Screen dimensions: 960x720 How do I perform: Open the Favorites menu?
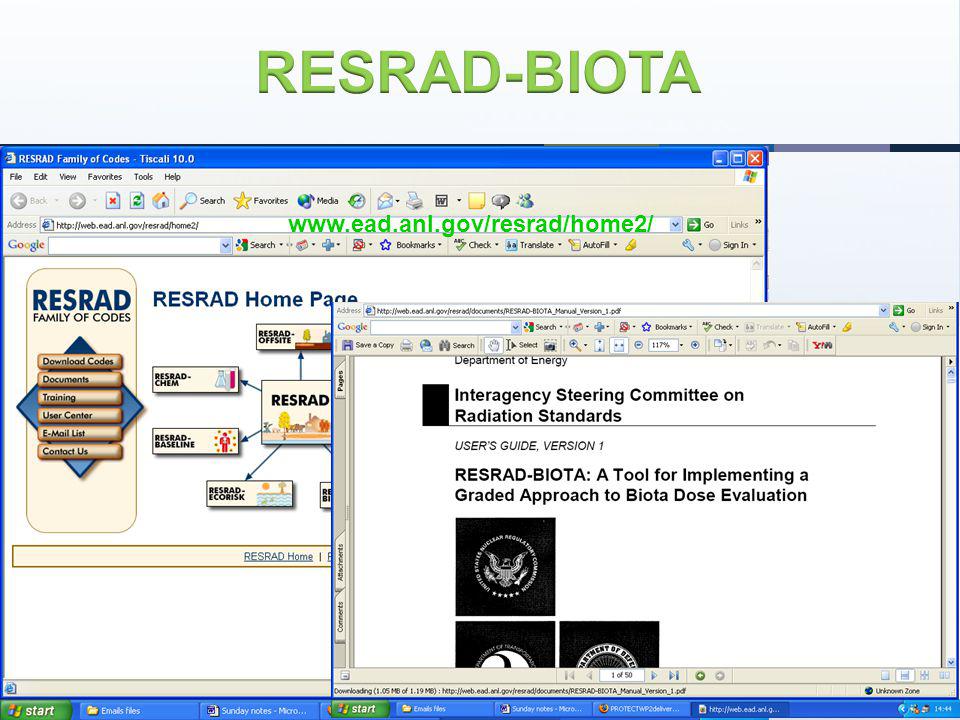105,176
